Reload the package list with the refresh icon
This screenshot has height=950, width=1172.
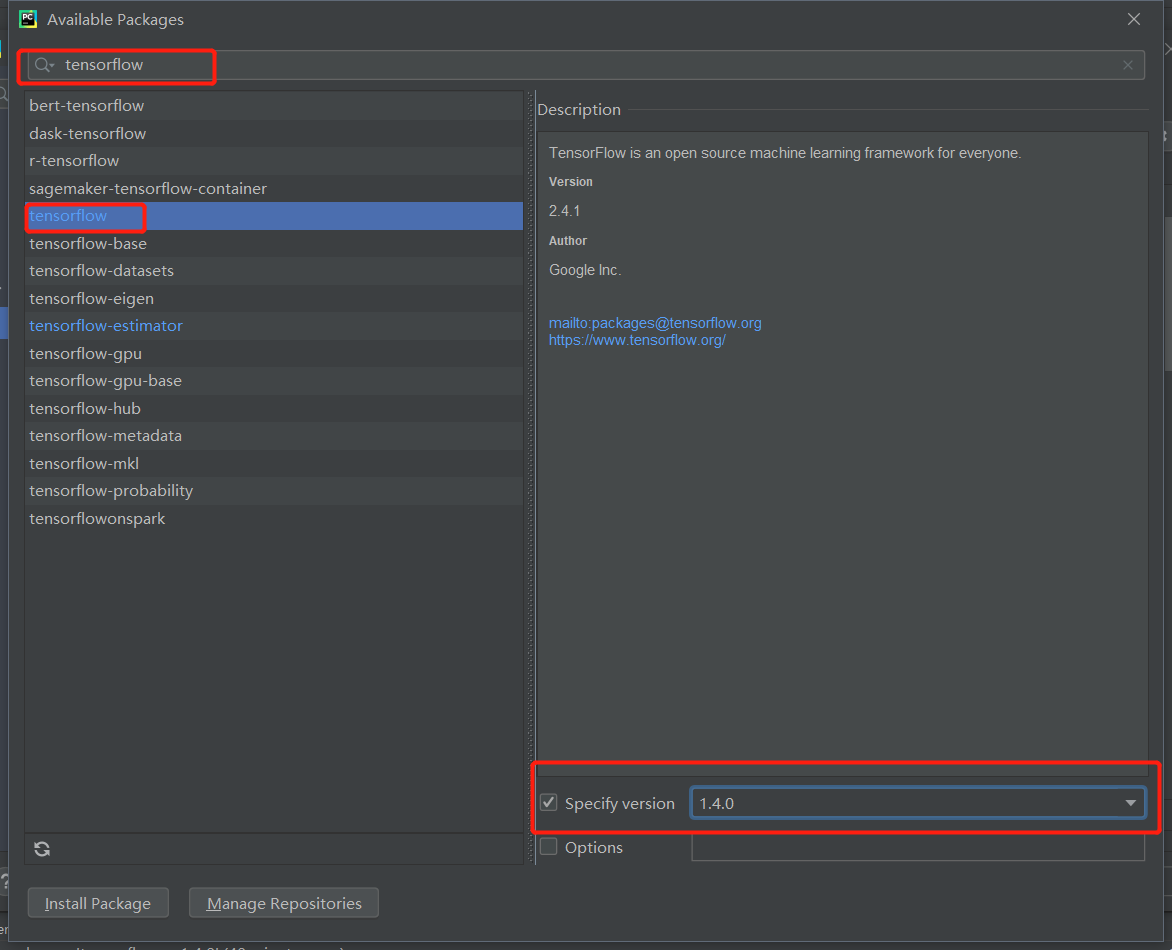42,848
